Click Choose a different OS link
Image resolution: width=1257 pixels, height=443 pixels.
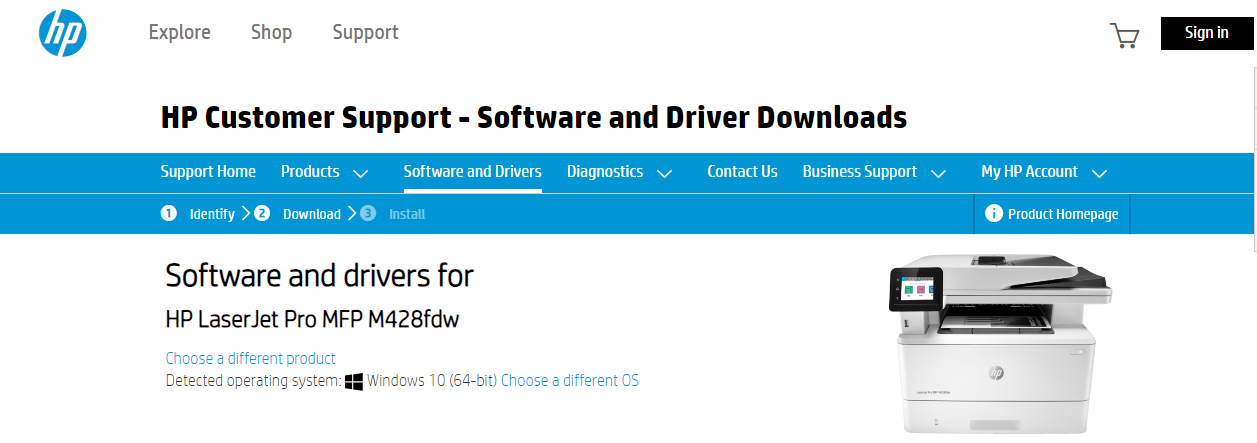pos(569,380)
